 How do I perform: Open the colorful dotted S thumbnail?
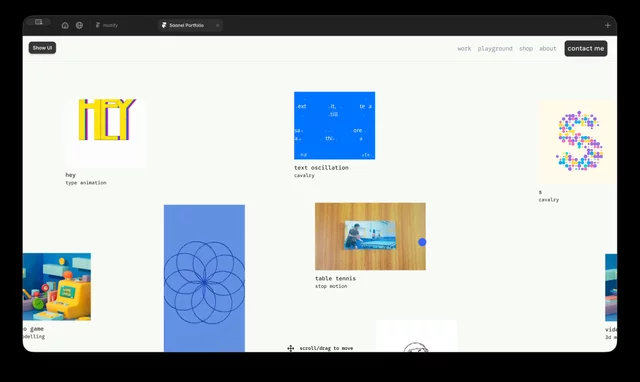[578, 142]
